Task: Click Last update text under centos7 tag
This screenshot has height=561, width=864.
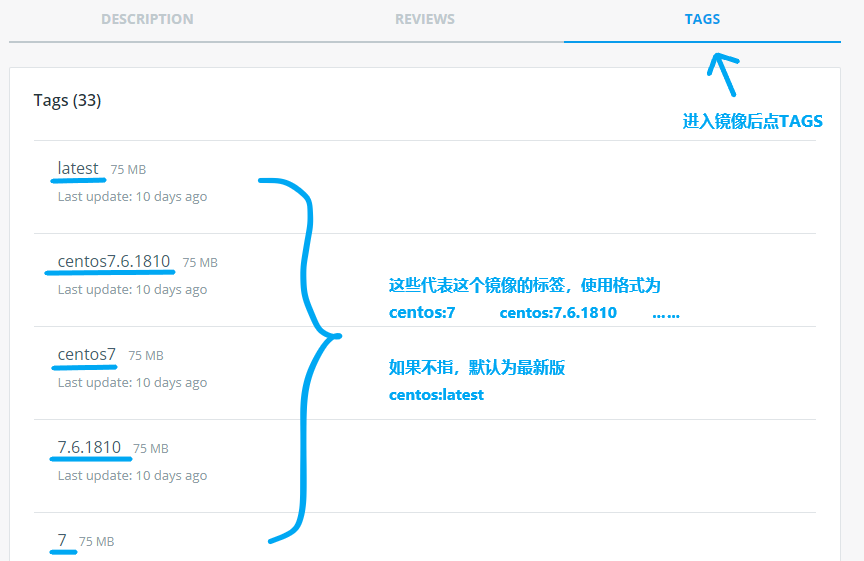Action: coord(132,382)
